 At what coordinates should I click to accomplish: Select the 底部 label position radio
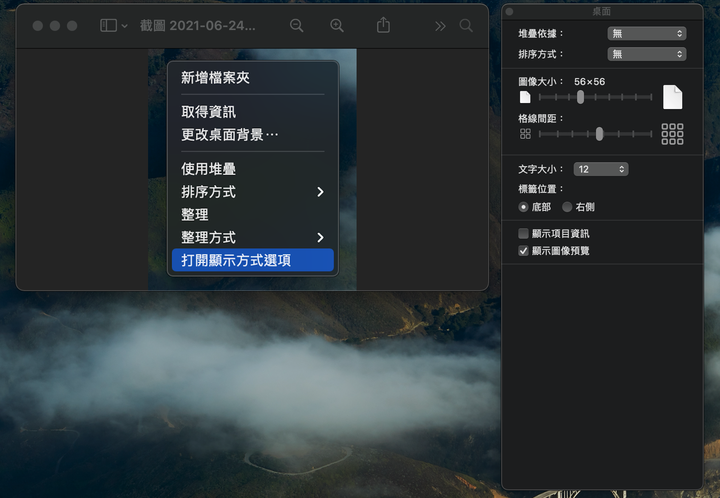523,207
